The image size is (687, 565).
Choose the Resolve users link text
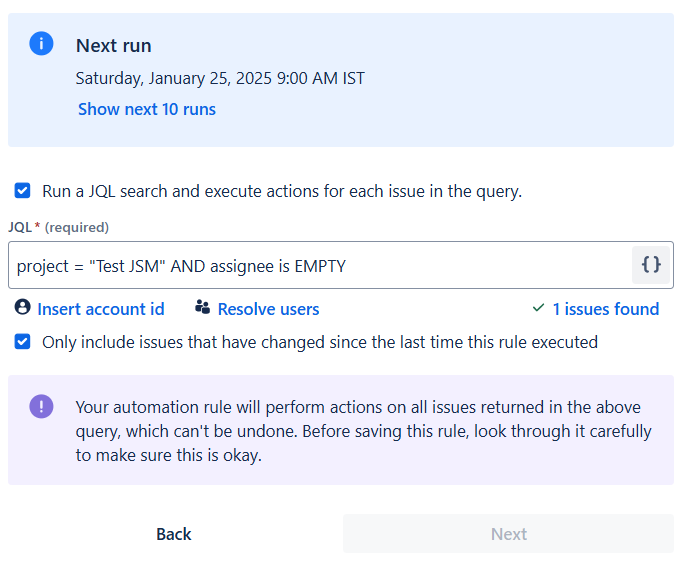coord(268,309)
